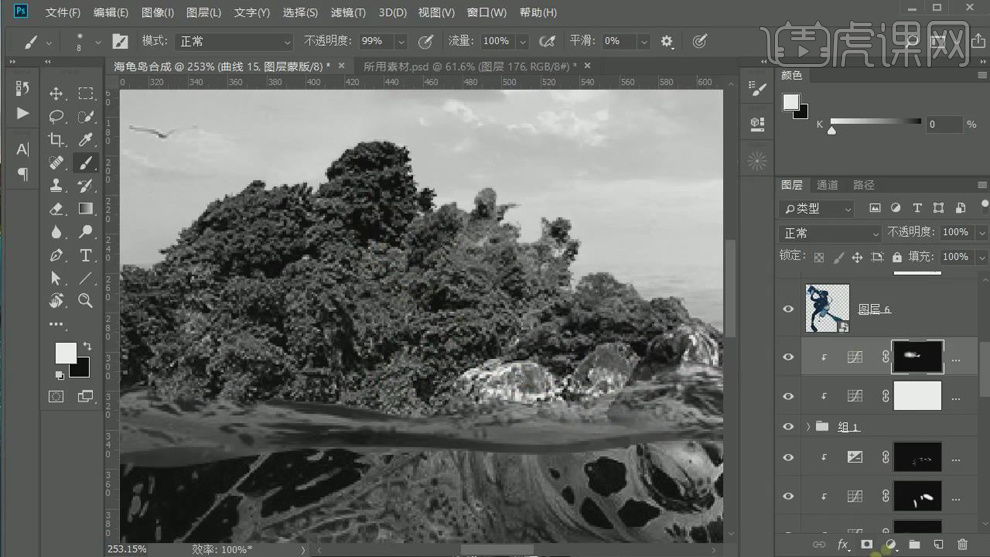Expand the 组 1 layer group
Screen dimensions: 990x557
[808, 427]
